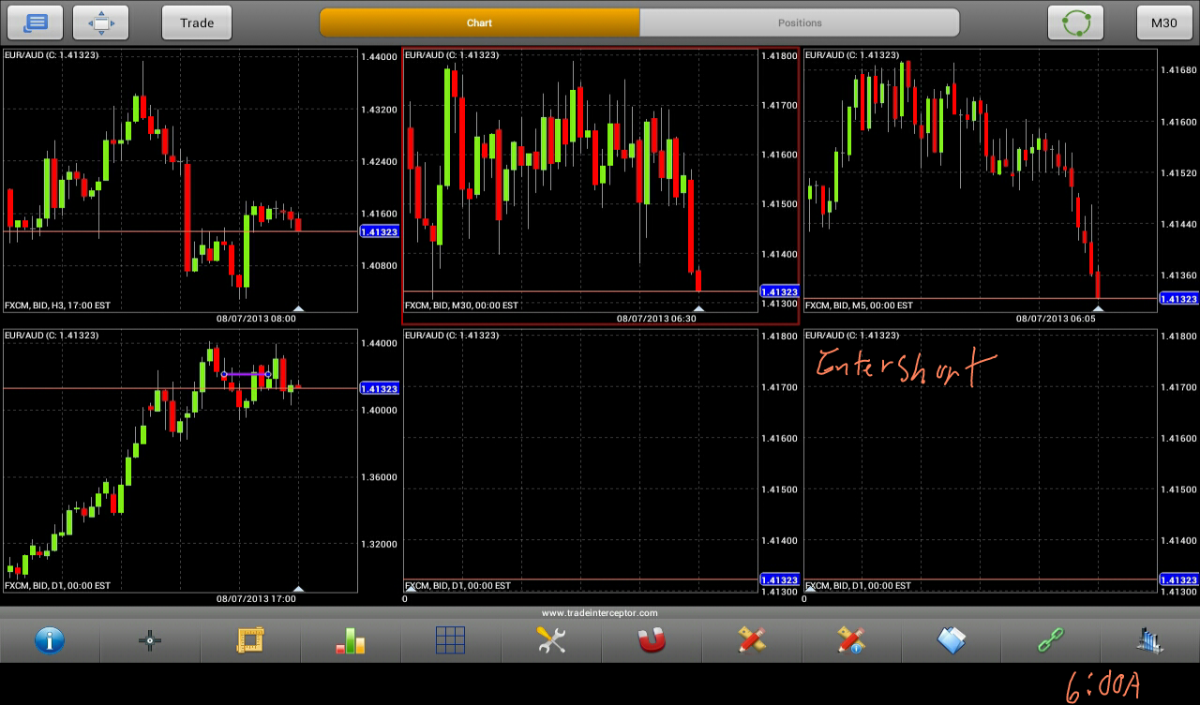Click scroll-to-end triangle in D1 candlestick chart
Screen dimensions: 1200x705
[298, 588]
